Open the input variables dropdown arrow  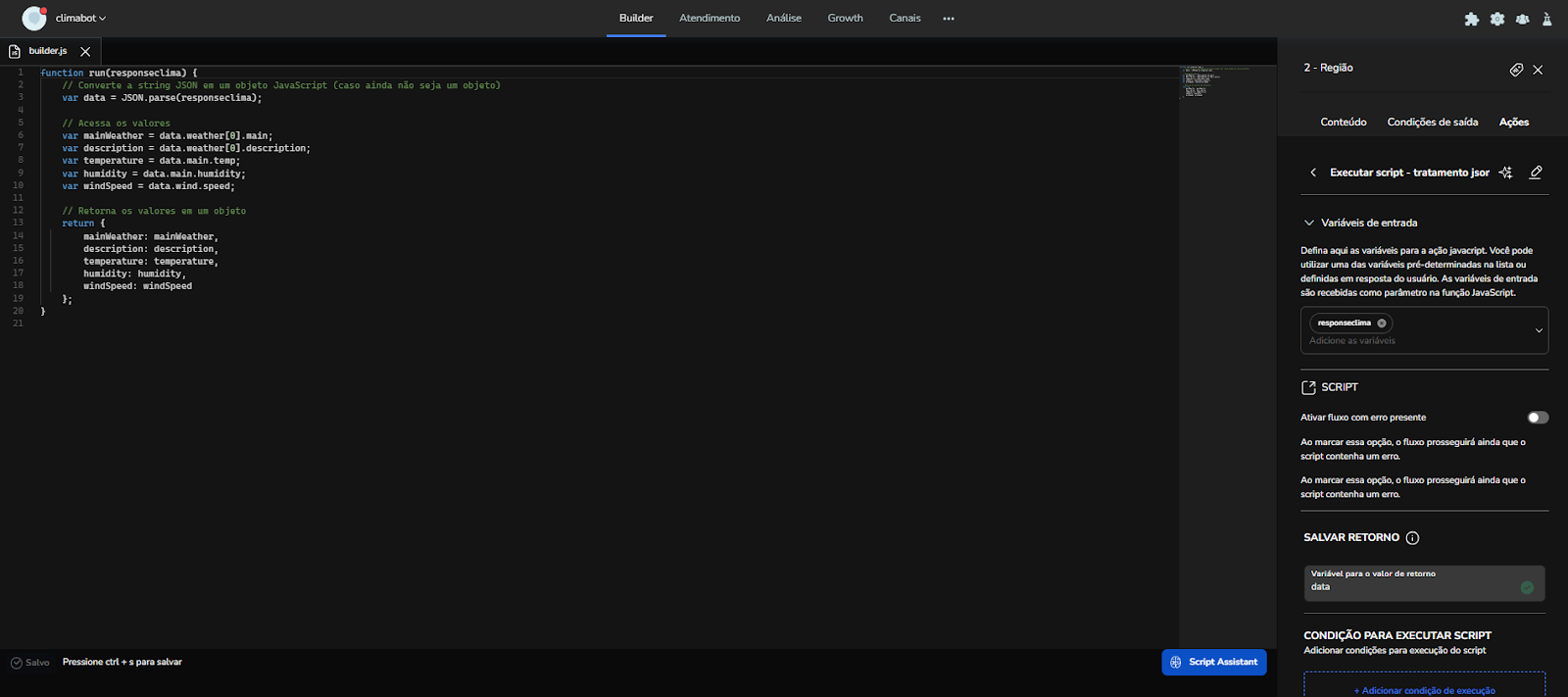pos(1538,330)
